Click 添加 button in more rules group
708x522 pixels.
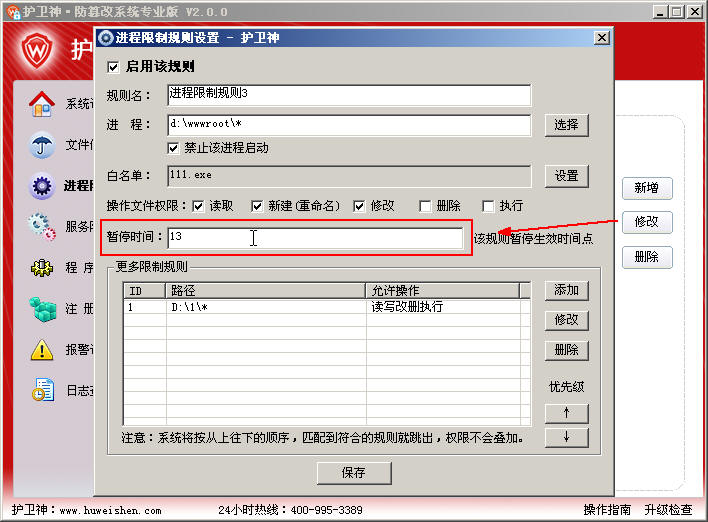(x=567, y=290)
